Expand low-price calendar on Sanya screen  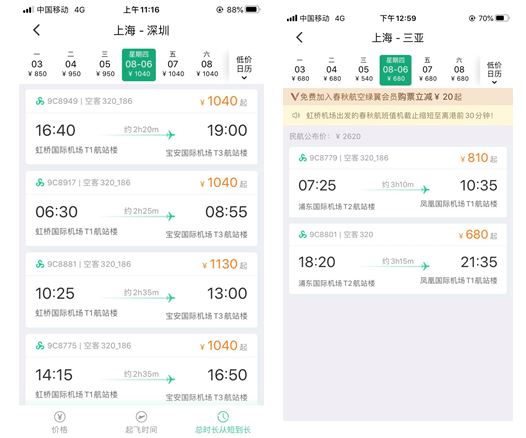[494, 73]
